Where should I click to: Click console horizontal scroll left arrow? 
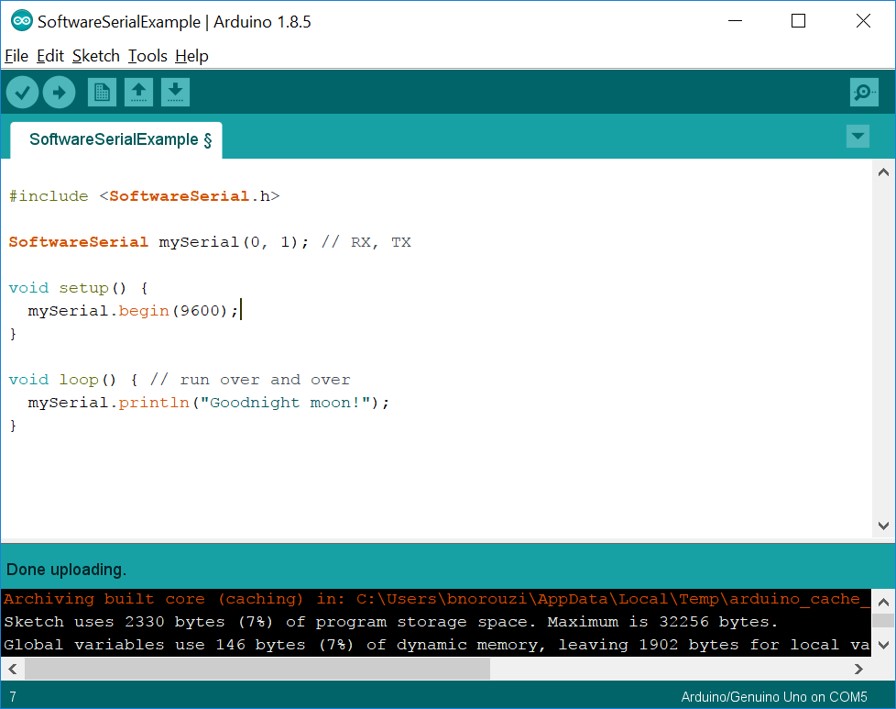(x=13, y=668)
